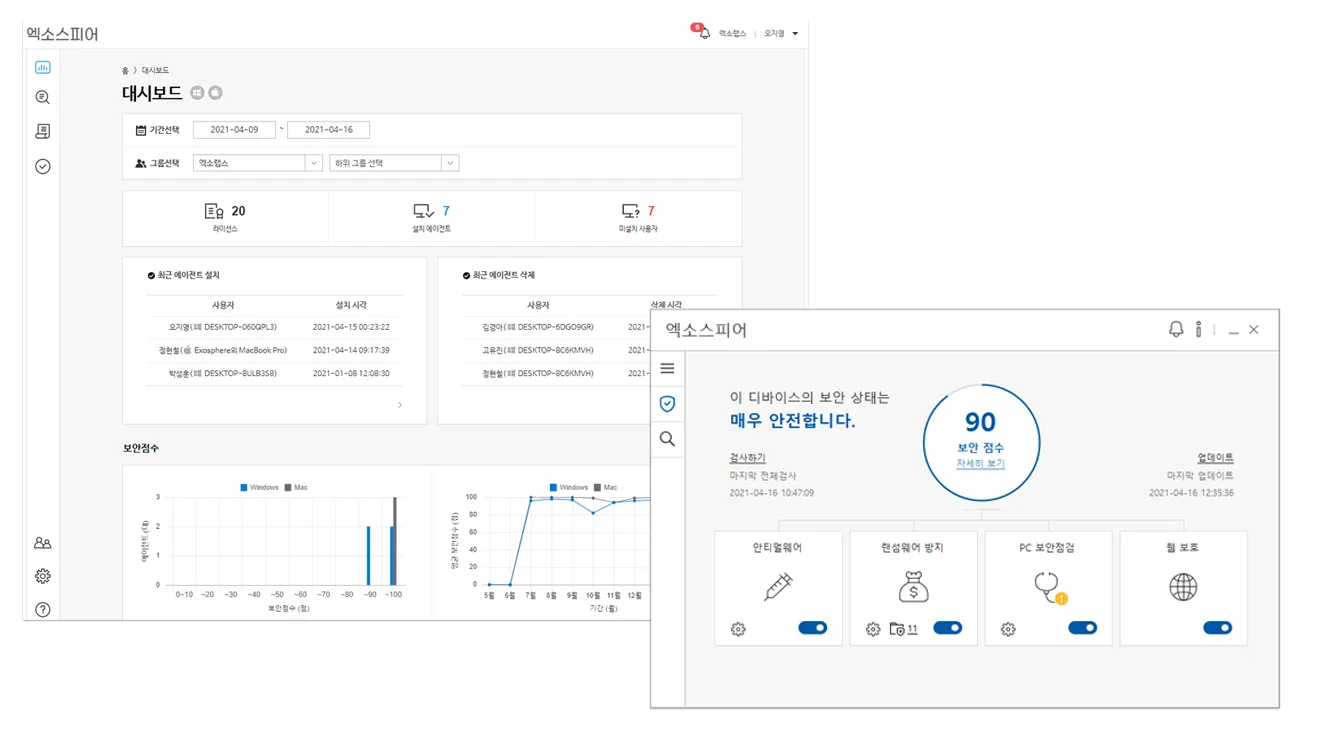Image resolution: width=1329 pixels, height=740 pixels.
Task: Open the help question mark icon
Action: pos(42,610)
